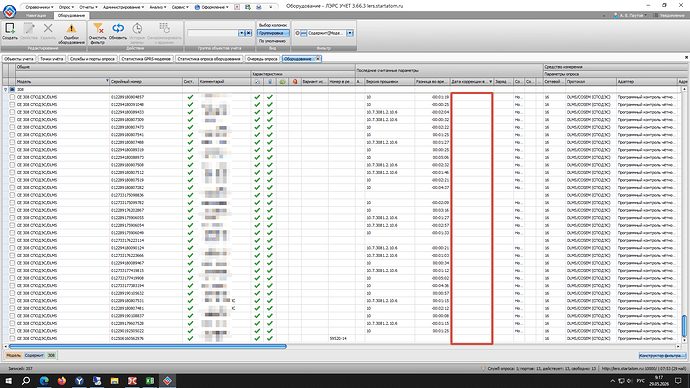This screenshot has width=690, height=388.
Task: Click into the object group input field
Action: pyautogui.click(x=213, y=33)
